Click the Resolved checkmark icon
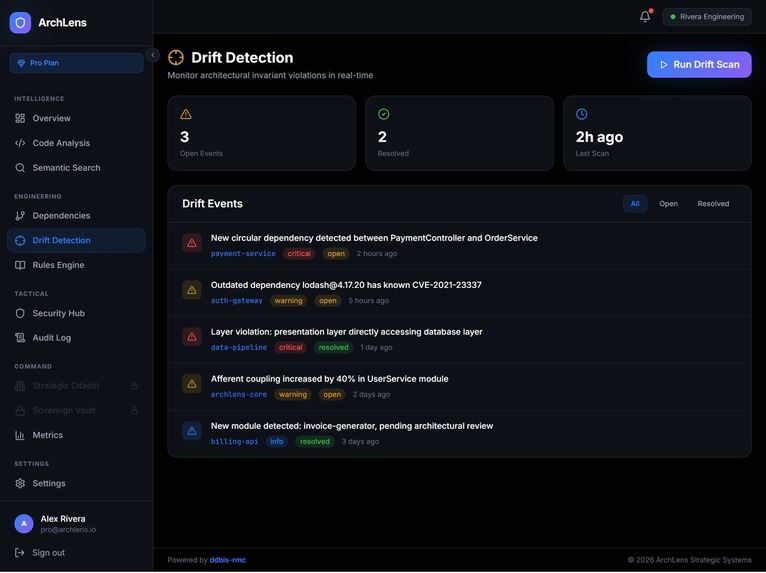The width and height of the screenshot is (766, 573). click(383, 114)
